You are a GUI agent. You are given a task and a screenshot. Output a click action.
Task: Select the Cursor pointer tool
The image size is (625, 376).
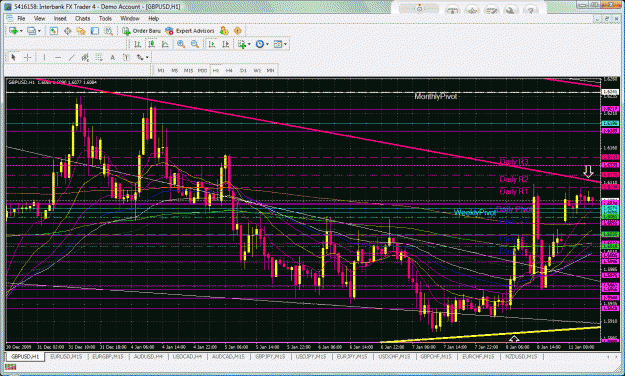[x=13, y=57]
